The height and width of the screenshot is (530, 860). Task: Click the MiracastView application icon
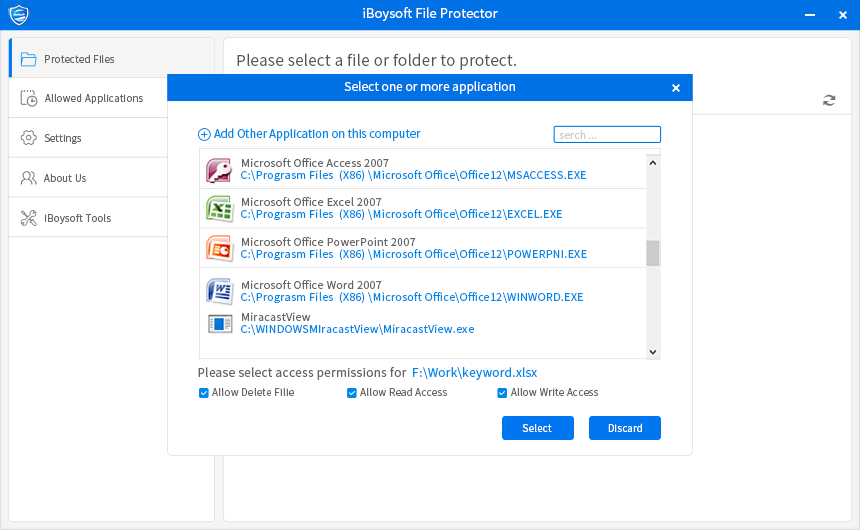pyautogui.click(x=219, y=323)
